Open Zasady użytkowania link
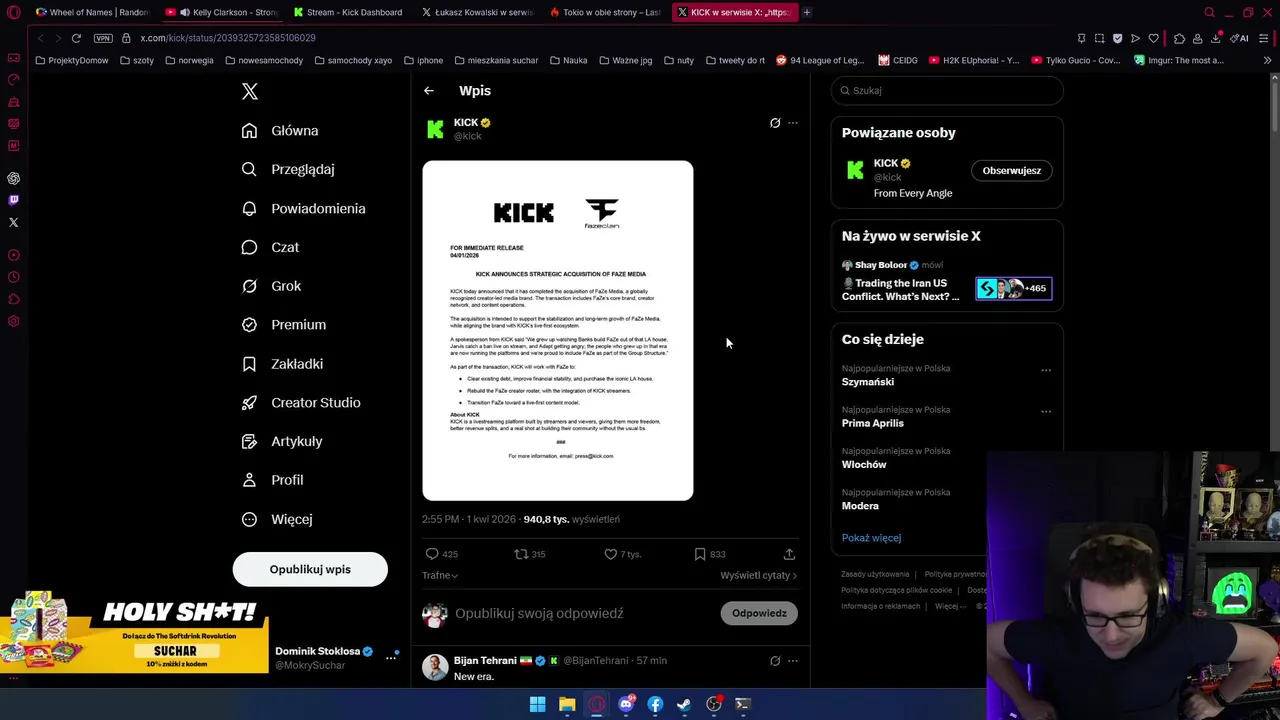This screenshot has width=1280, height=720. tap(875, 574)
